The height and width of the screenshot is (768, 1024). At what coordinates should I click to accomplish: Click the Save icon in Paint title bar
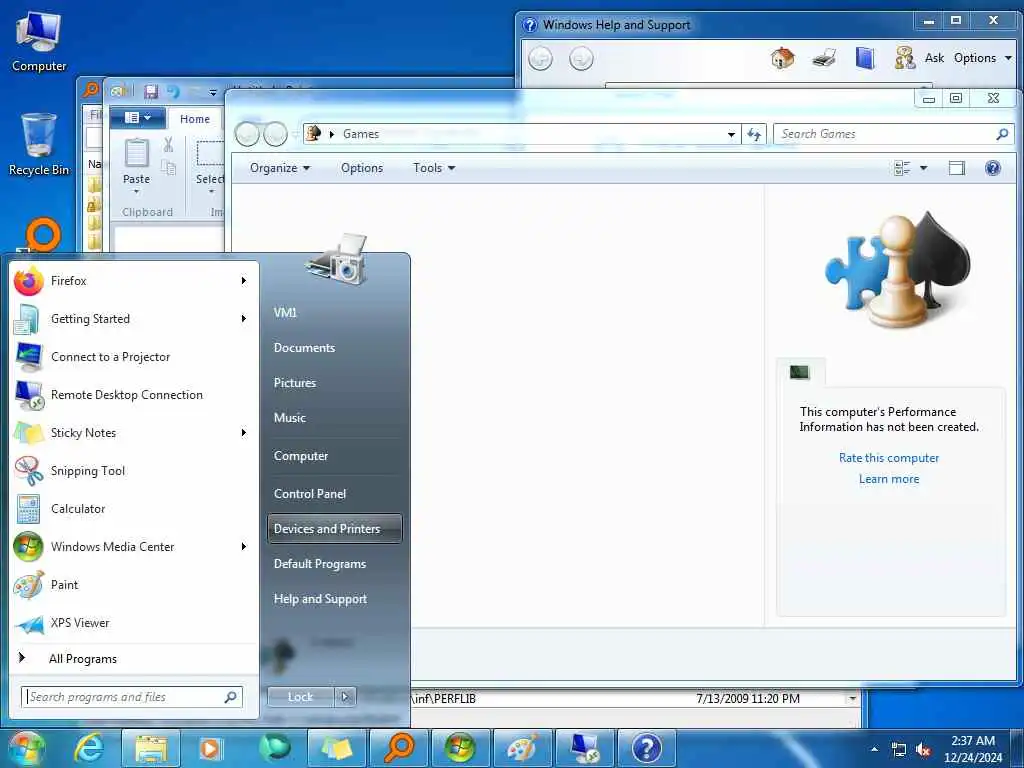point(151,91)
